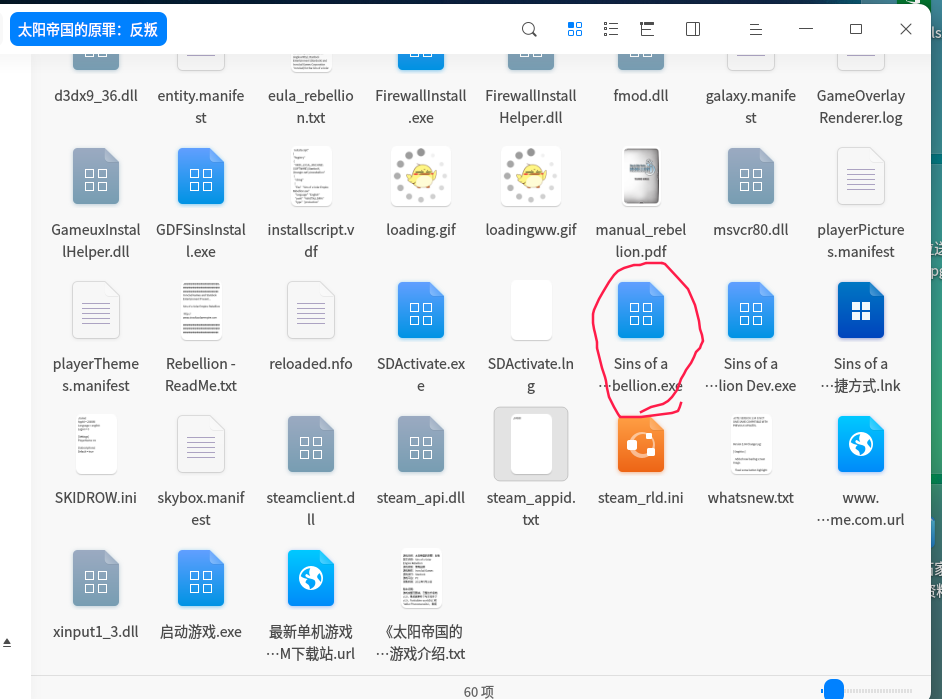Click d3dx9_36.dll file name
This screenshot has width=942, height=699.
pyautogui.click(x=96, y=96)
